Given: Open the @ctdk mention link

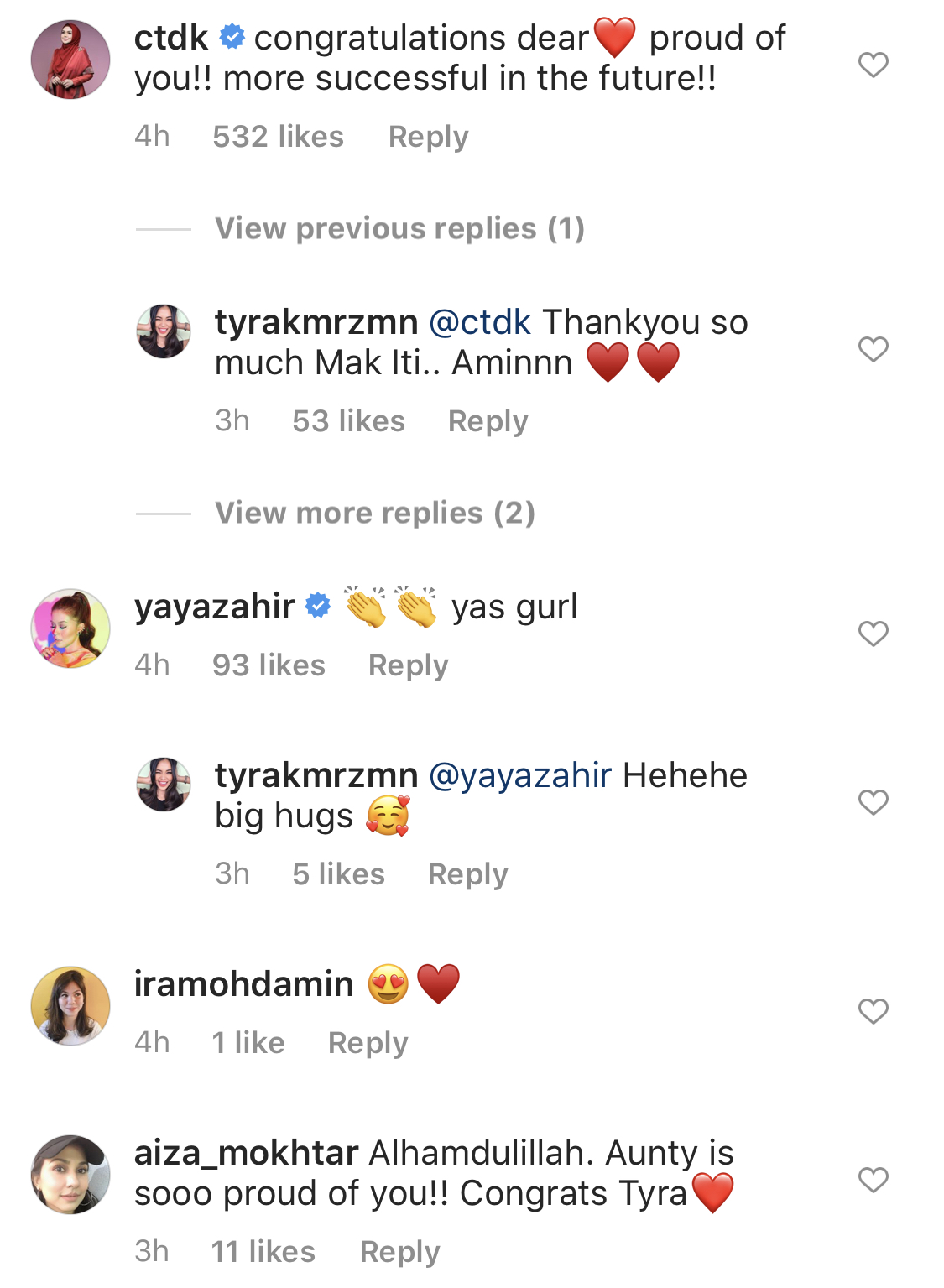Looking at the screenshot, I should 480,322.
